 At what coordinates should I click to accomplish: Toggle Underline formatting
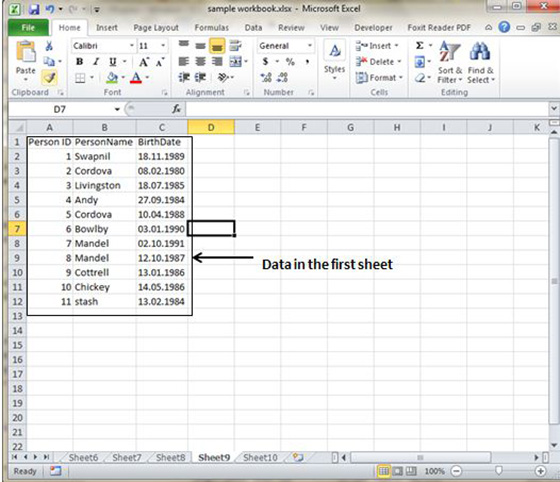point(112,62)
